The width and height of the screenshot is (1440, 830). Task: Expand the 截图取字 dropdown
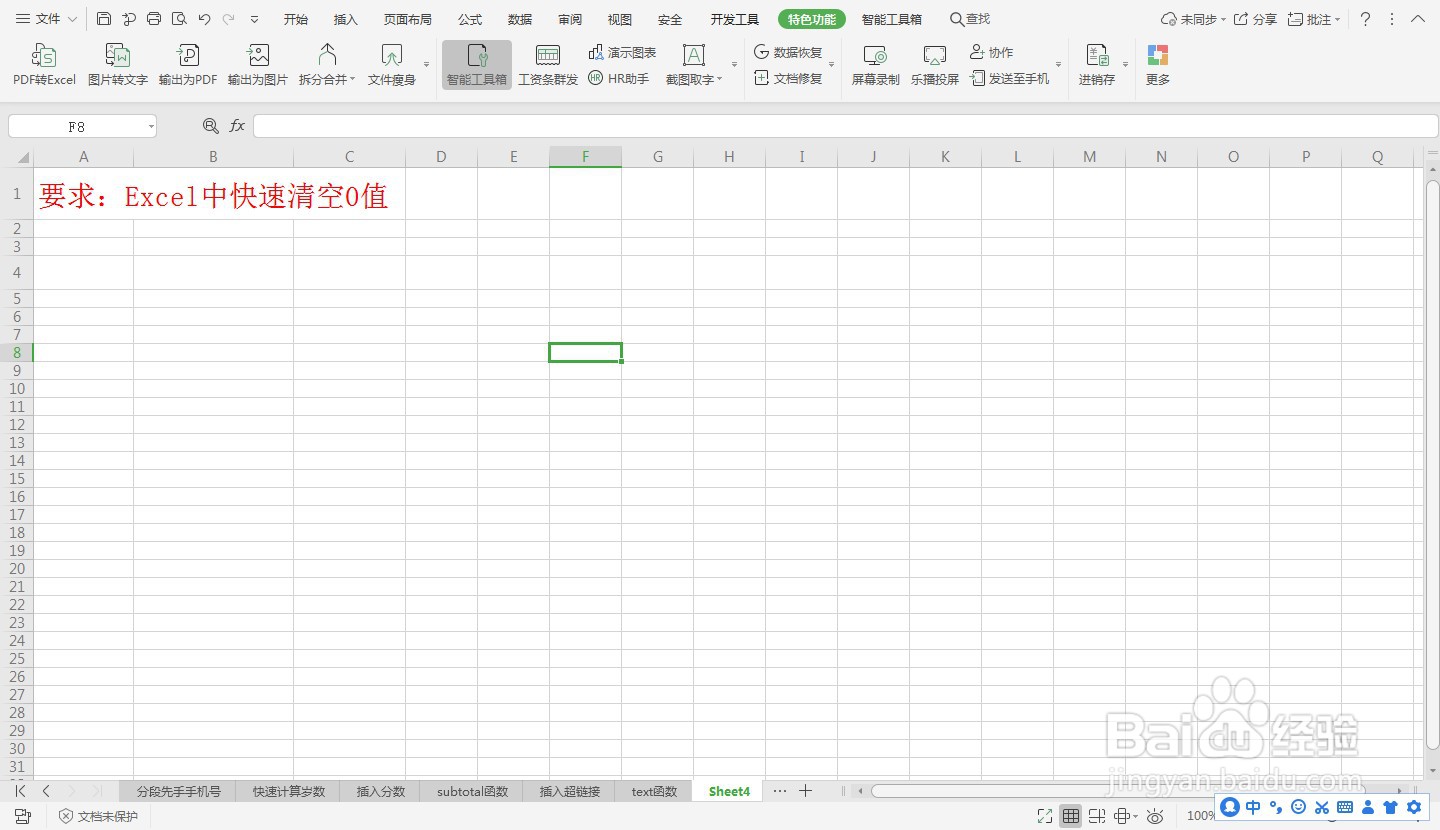pyautogui.click(x=720, y=79)
